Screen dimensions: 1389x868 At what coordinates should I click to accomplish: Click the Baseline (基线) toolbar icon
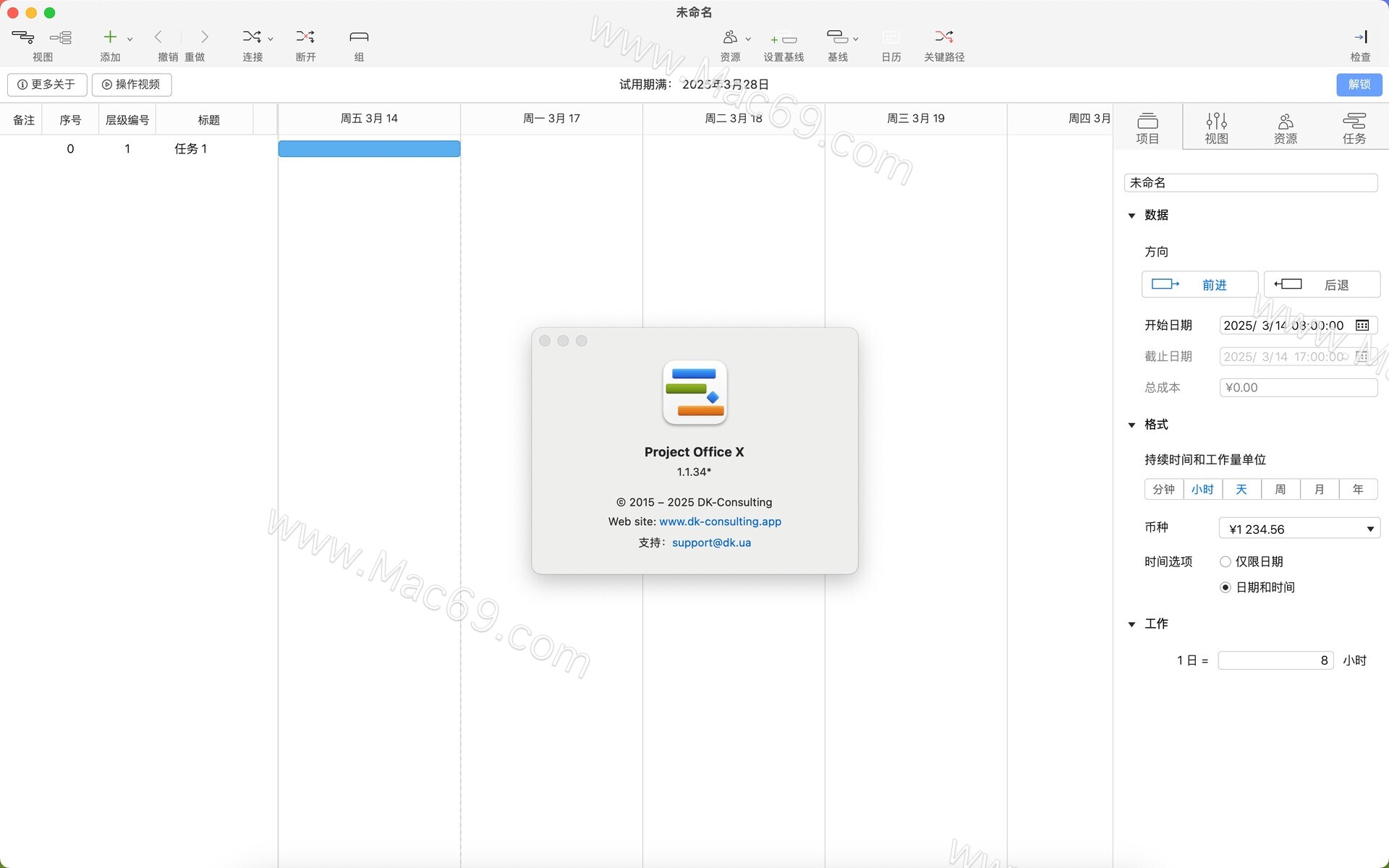[x=836, y=37]
